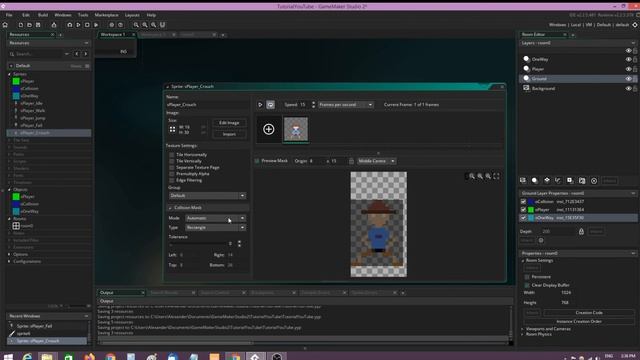
Task: Click the main toolbar zoom in icon
Action: click(x=153, y=25)
